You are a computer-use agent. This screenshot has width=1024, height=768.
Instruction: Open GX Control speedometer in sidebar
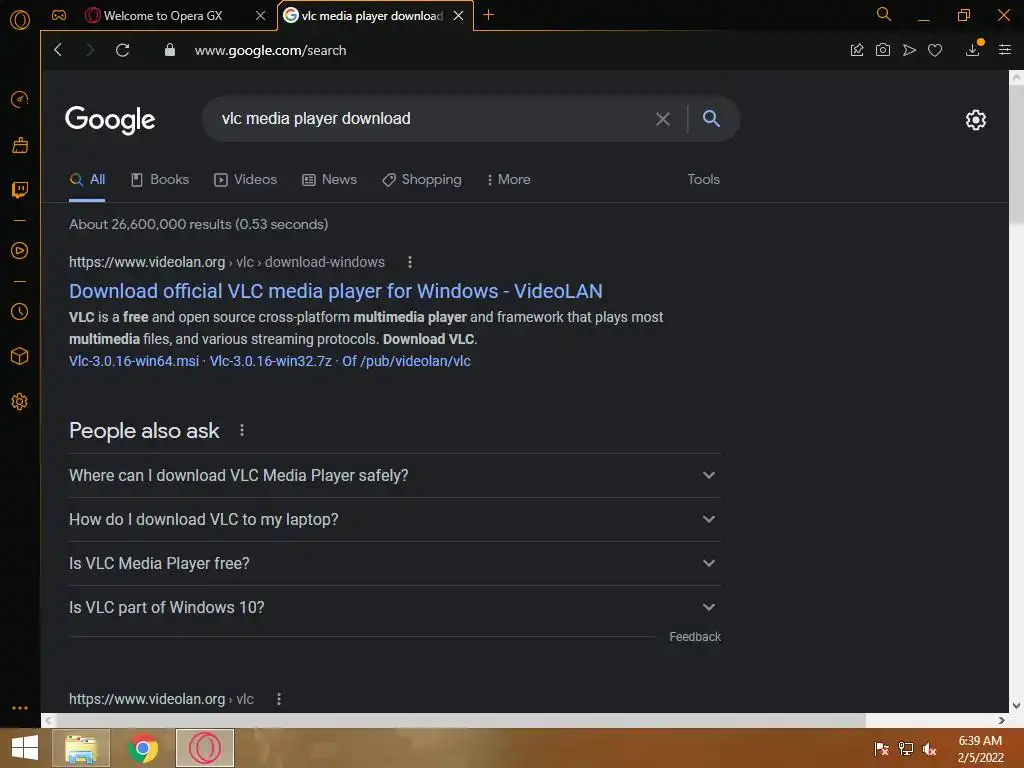click(x=20, y=99)
